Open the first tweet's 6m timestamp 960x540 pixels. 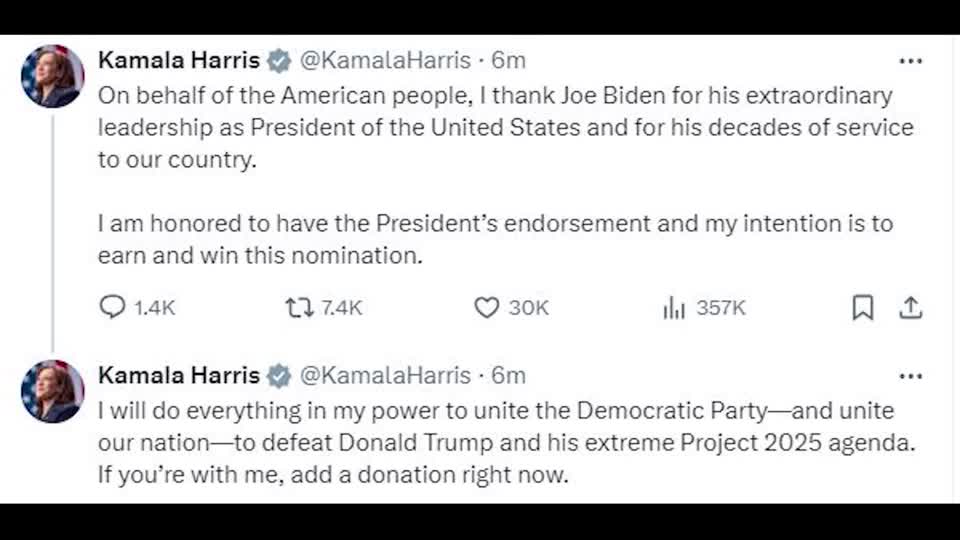tap(508, 61)
